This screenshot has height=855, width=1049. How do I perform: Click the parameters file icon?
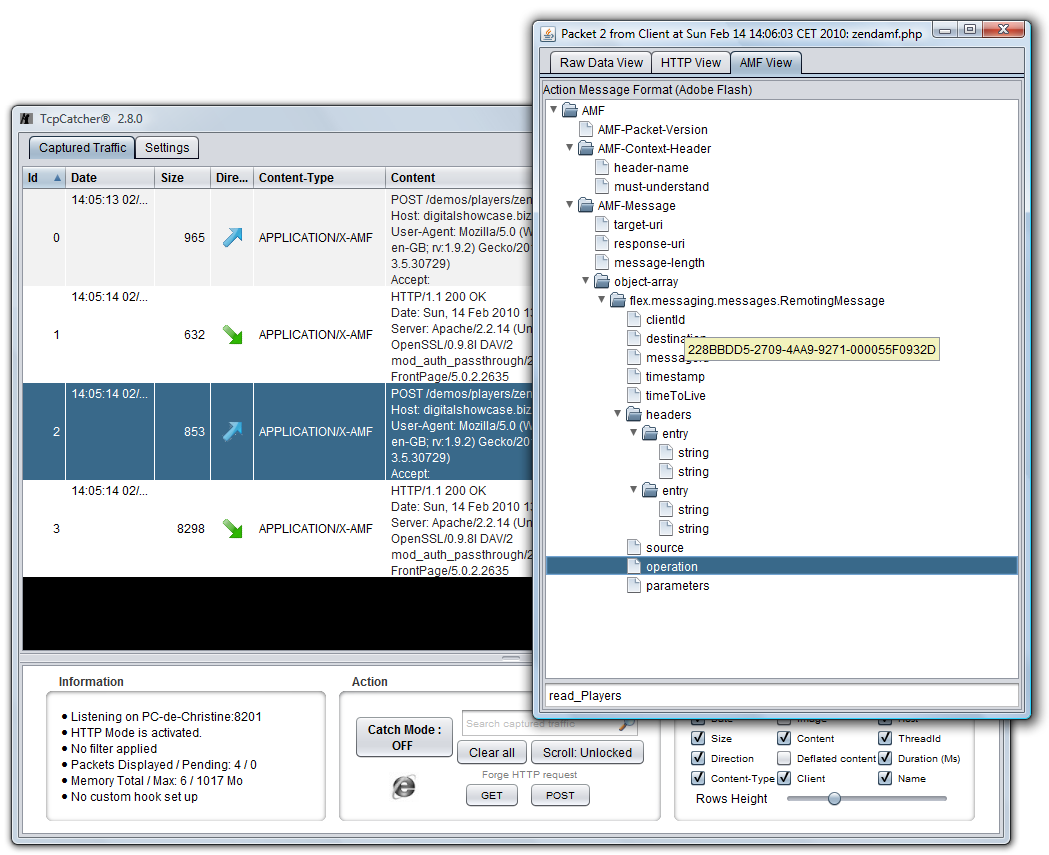coord(634,585)
